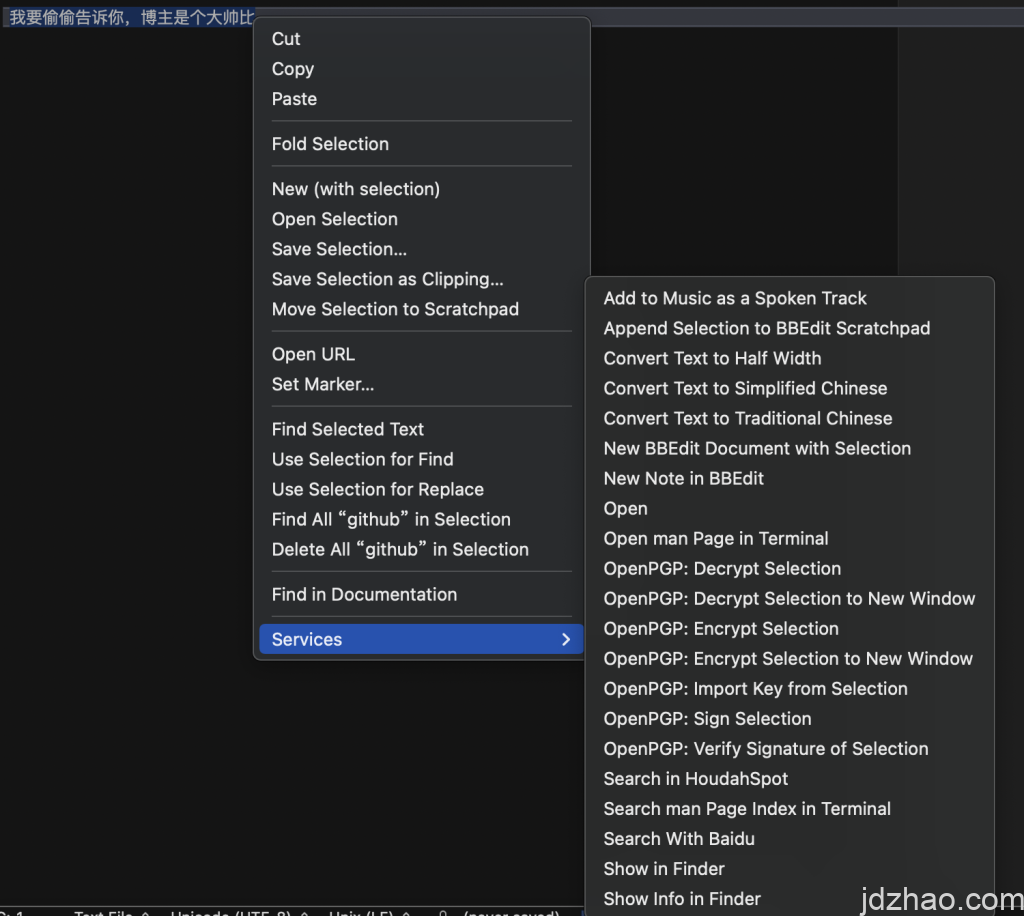
Task: Click Save Selection as Clipping…
Action: pyautogui.click(x=387, y=279)
